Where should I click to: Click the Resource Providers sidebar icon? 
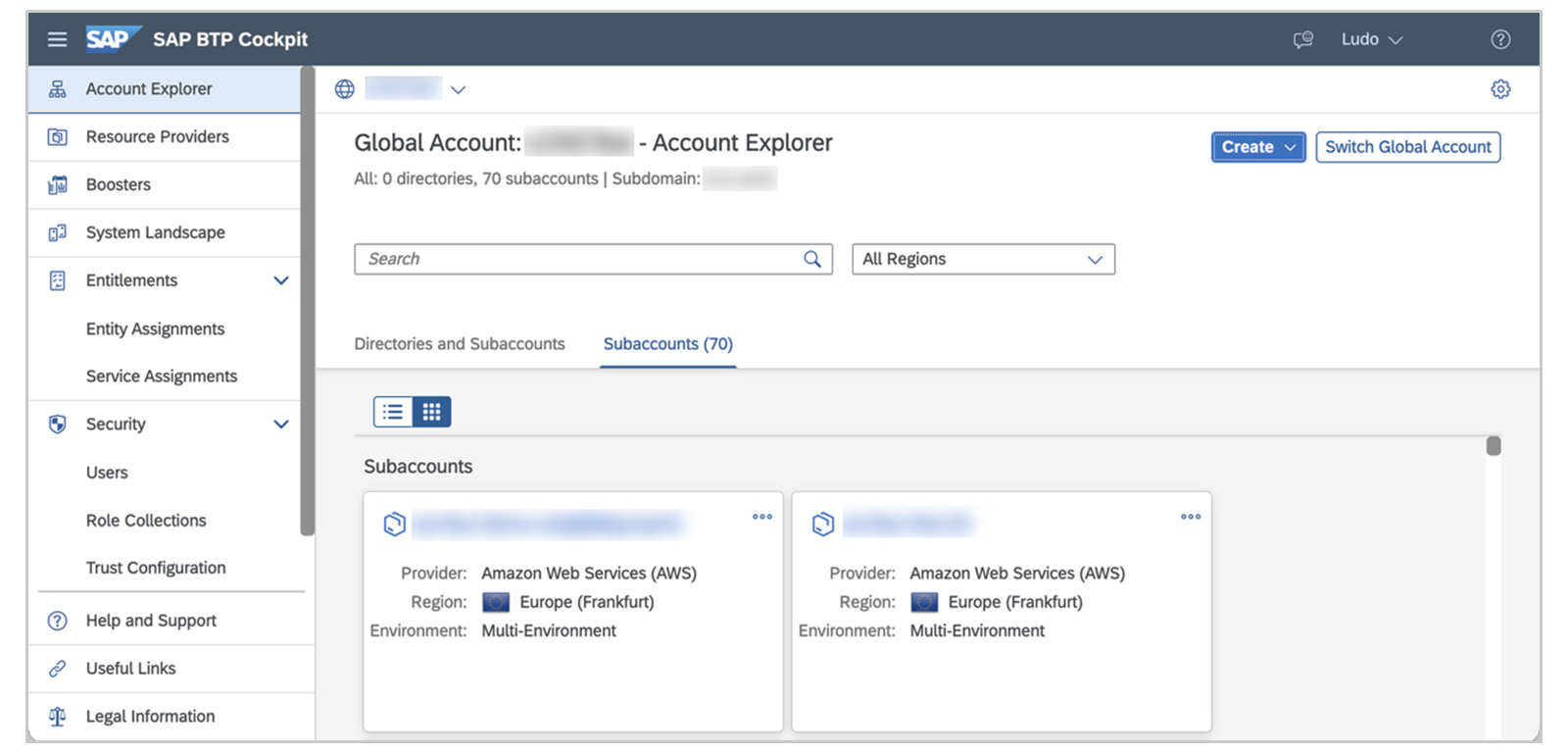[x=58, y=137]
